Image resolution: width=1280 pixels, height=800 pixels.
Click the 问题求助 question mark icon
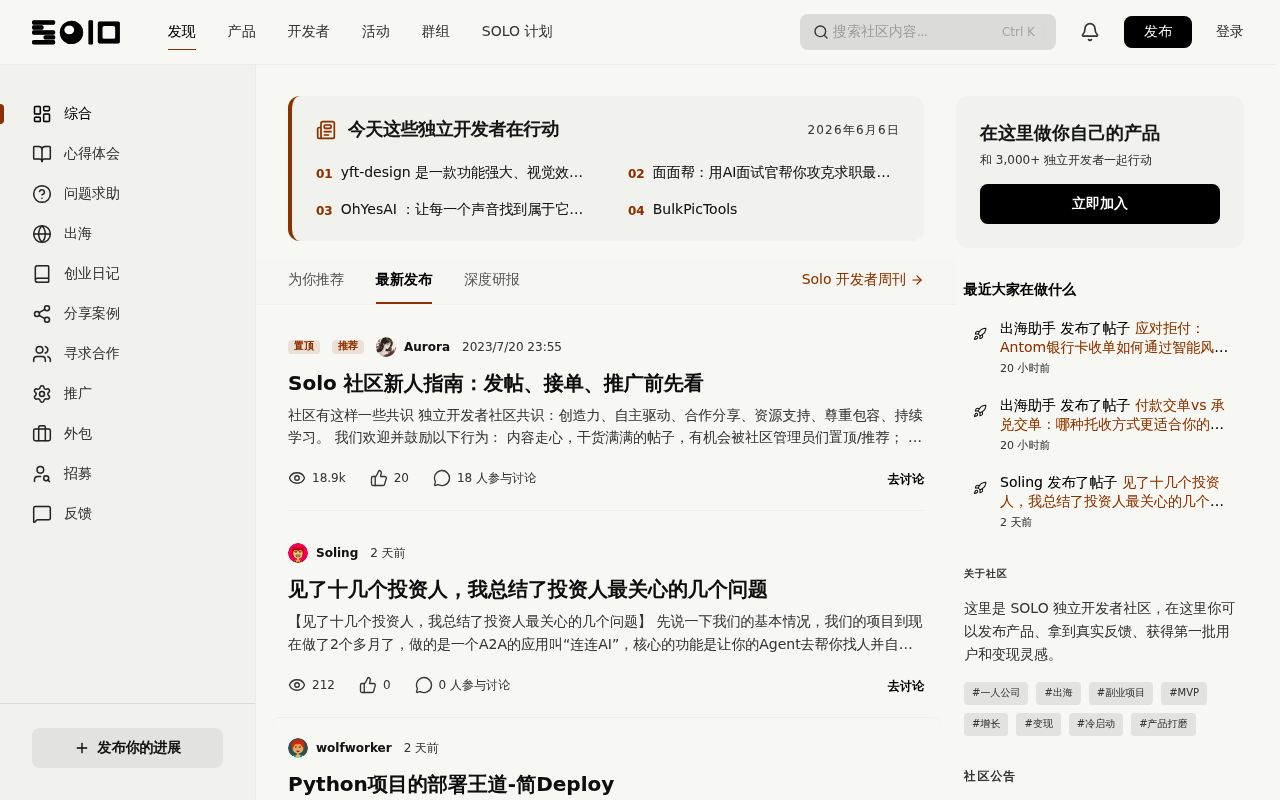pyautogui.click(x=42, y=194)
